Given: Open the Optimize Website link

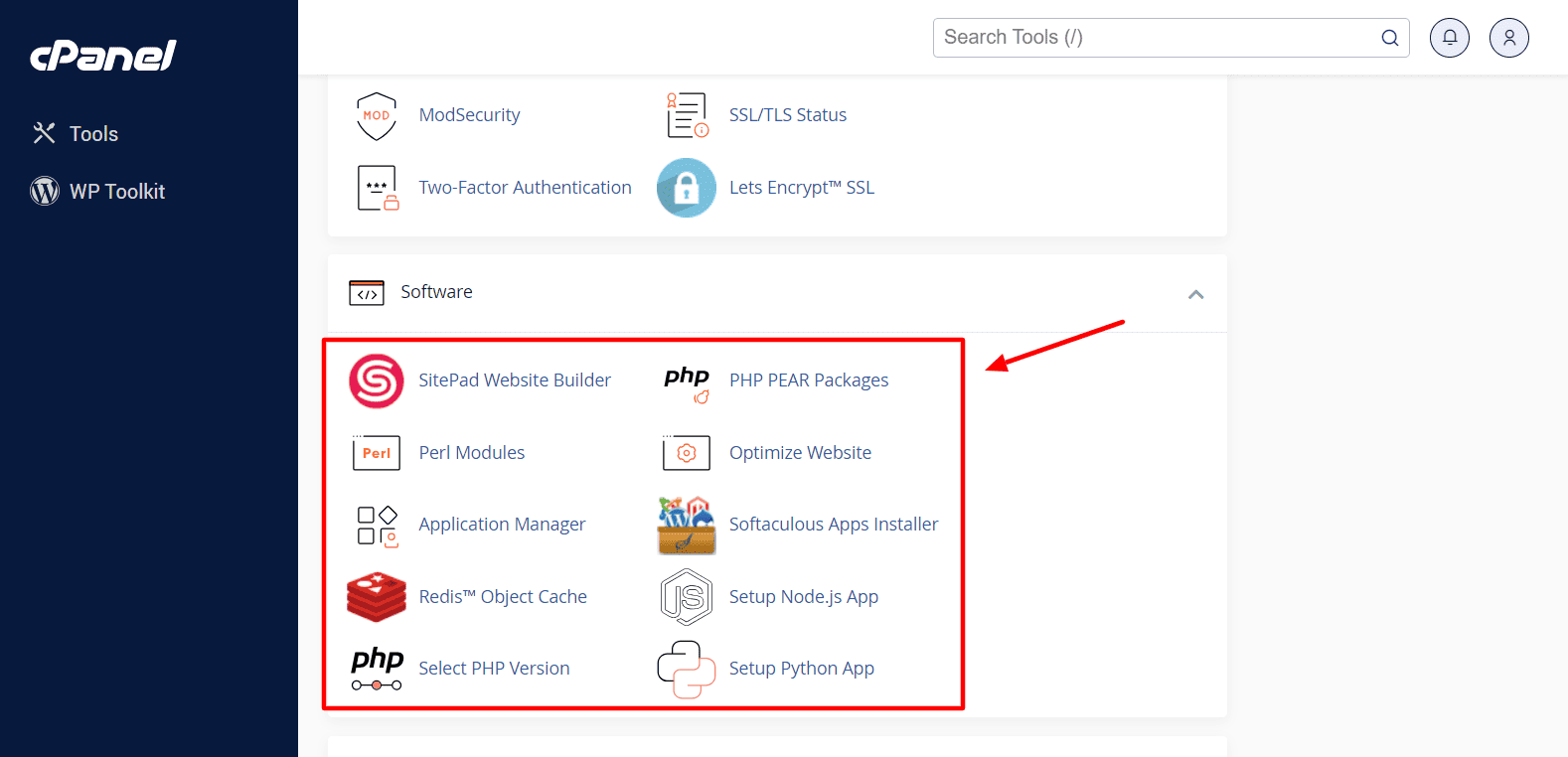Looking at the screenshot, I should 800,453.
